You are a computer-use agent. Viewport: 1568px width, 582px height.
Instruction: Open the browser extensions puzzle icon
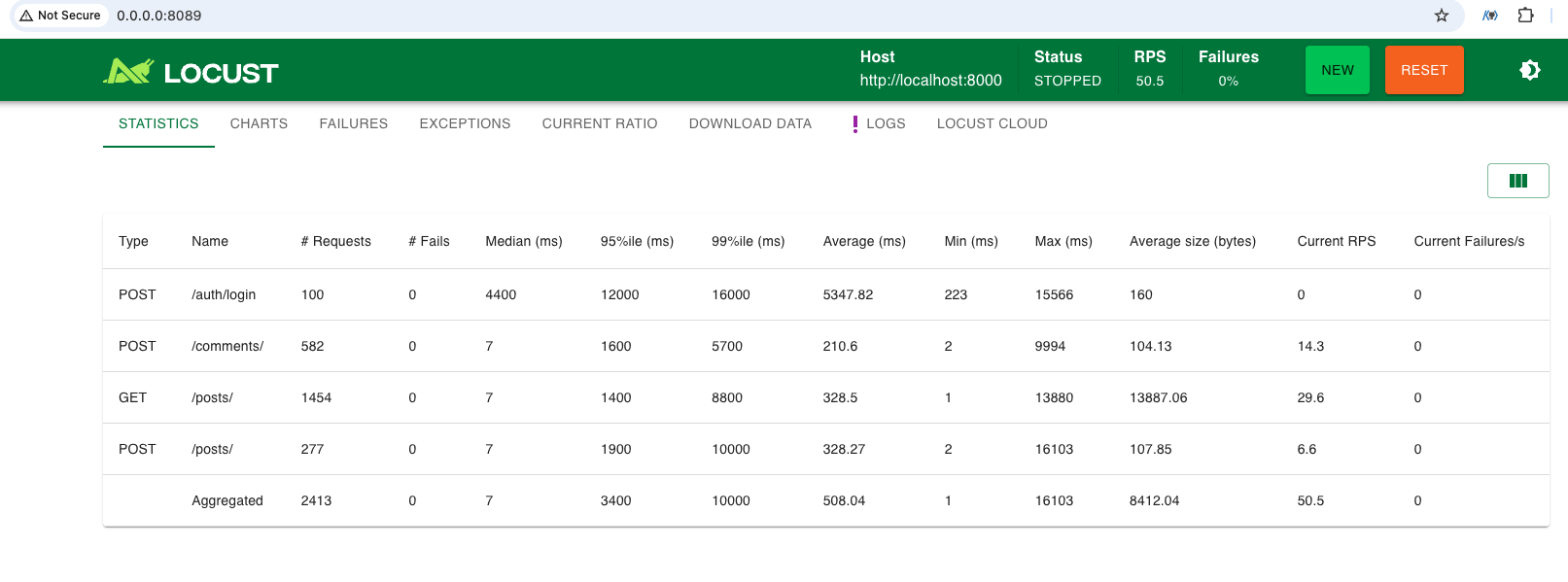pyautogui.click(x=1525, y=16)
